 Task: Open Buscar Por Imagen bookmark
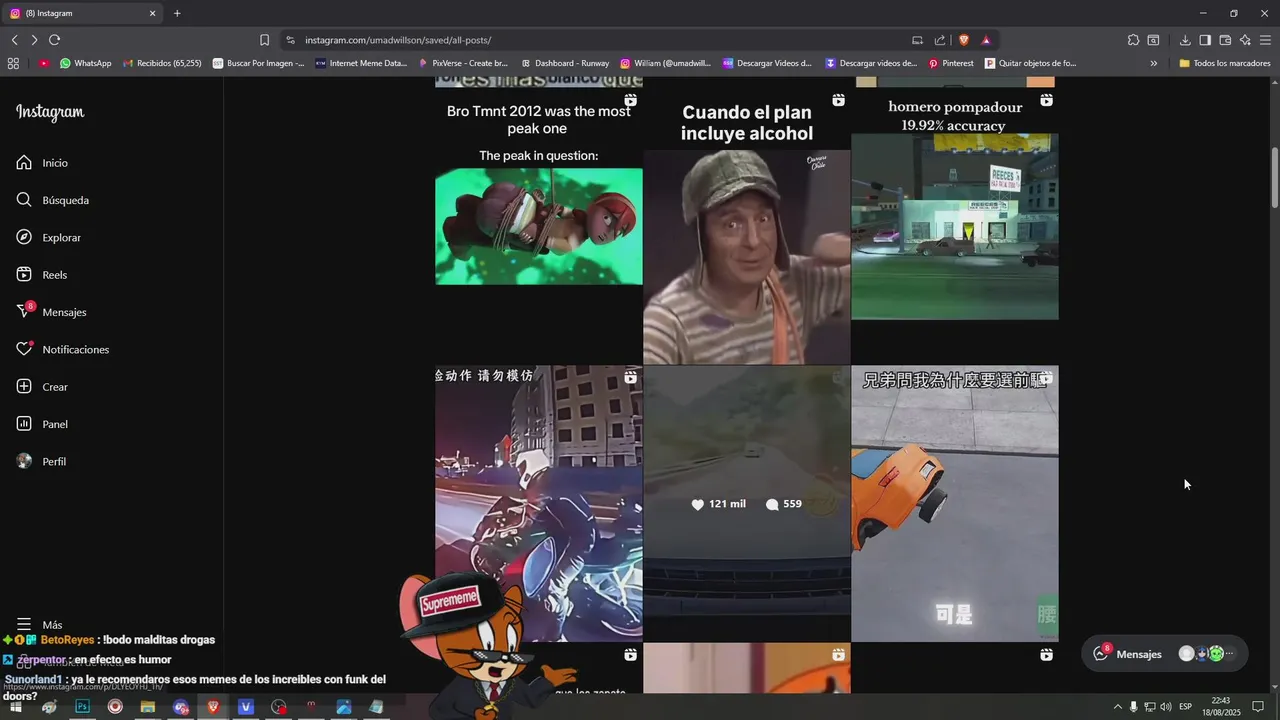(x=258, y=63)
